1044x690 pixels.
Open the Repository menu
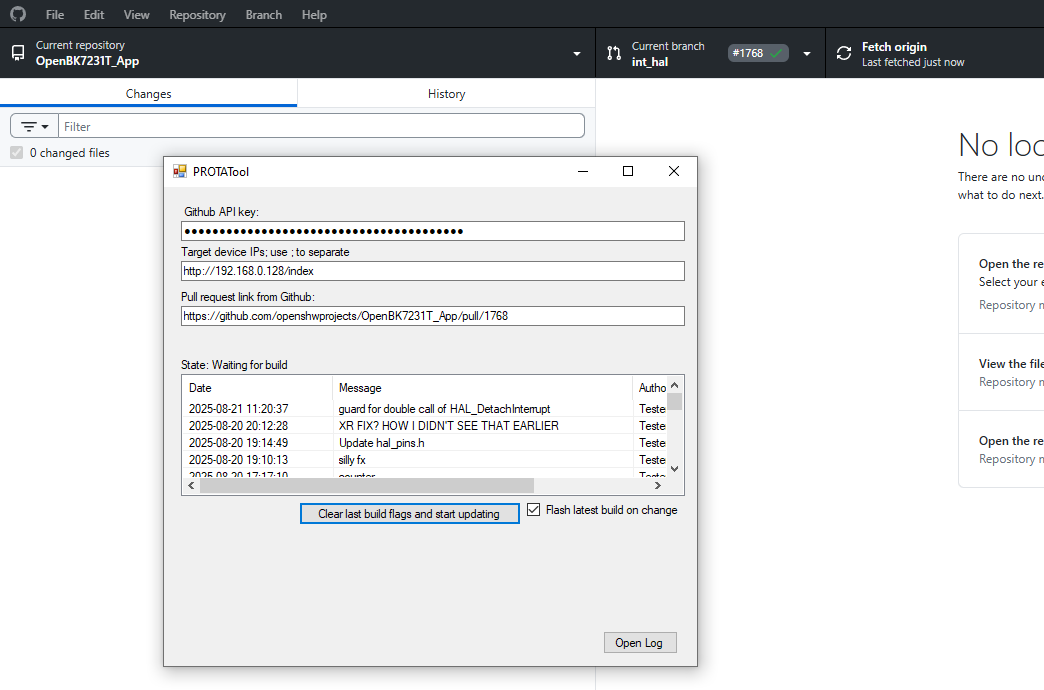point(197,15)
